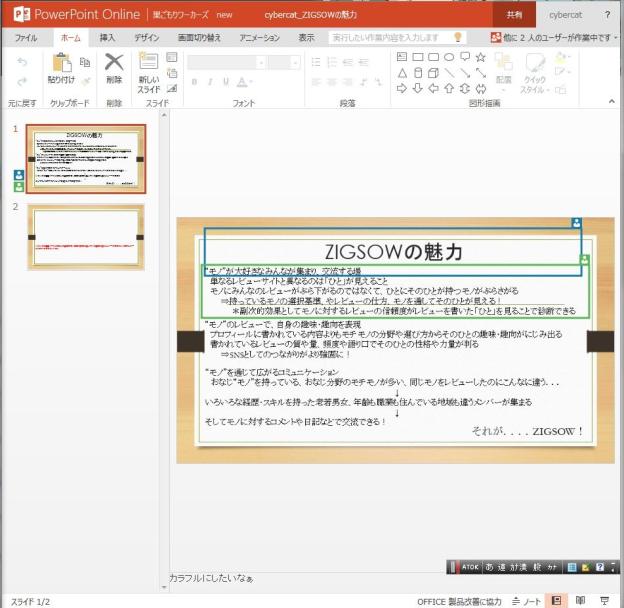Screen dimensions: 624x608
Task: Add a new slide with the 新しいスライド button
Action: 148,73
